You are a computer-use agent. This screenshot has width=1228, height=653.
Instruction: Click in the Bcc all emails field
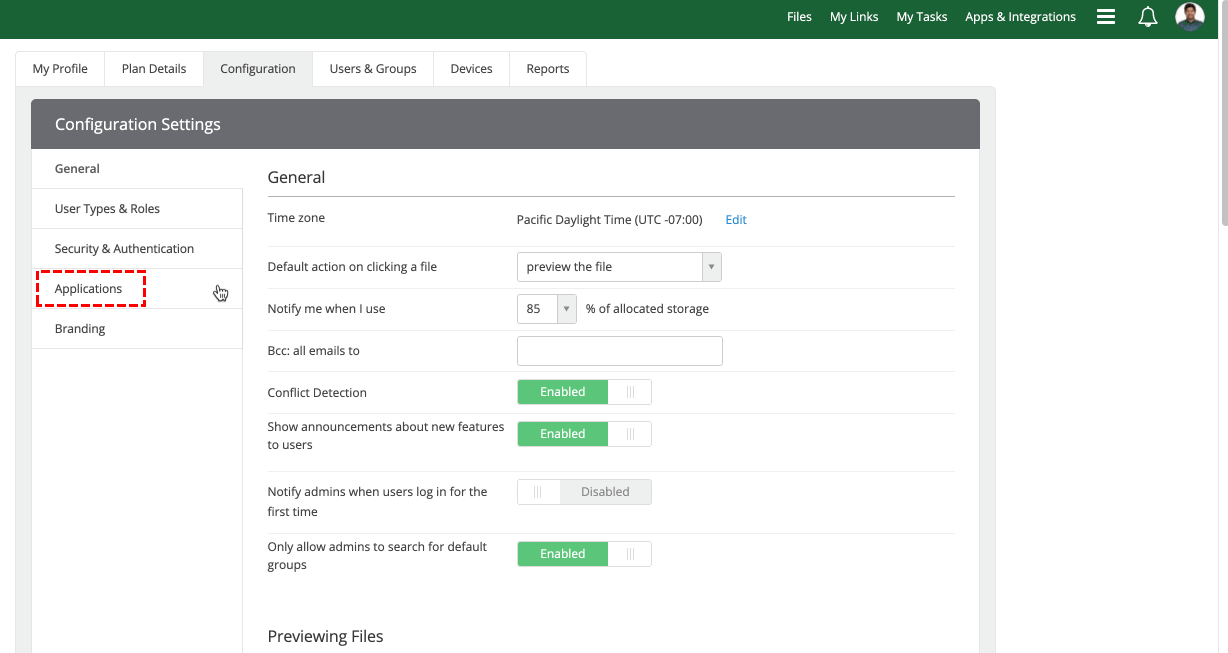pos(619,351)
